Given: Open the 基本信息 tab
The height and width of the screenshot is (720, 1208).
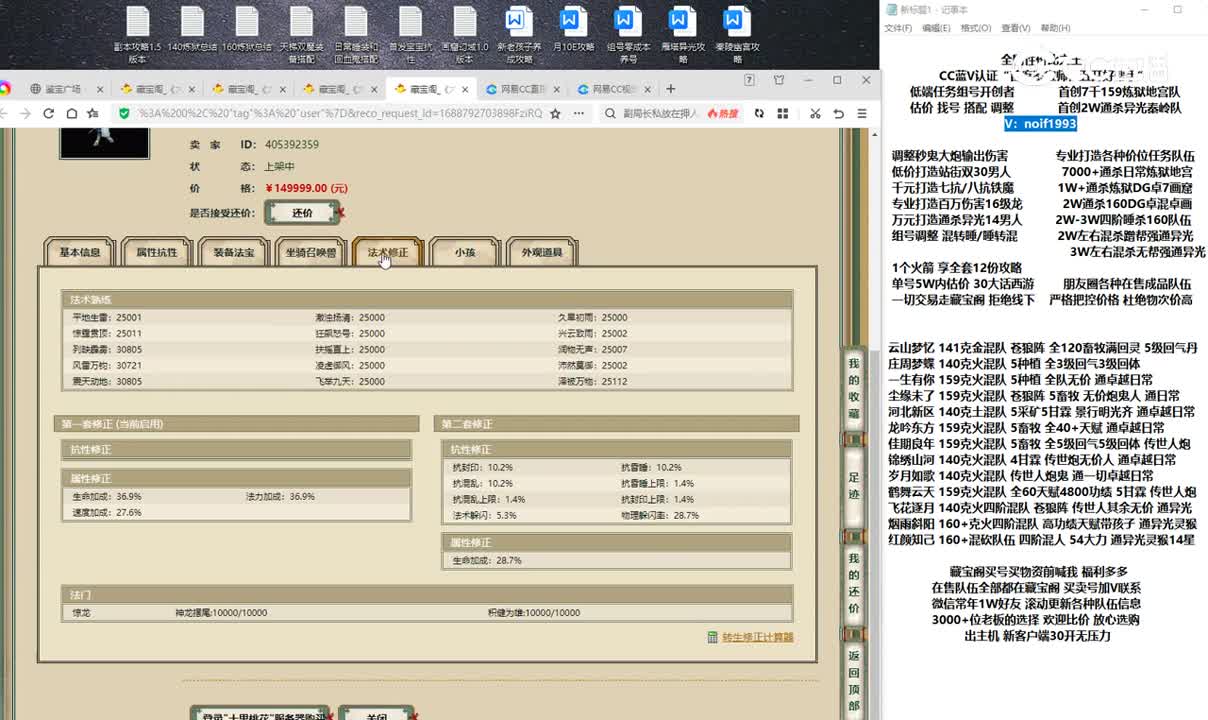Looking at the screenshot, I should coord(80,253).
